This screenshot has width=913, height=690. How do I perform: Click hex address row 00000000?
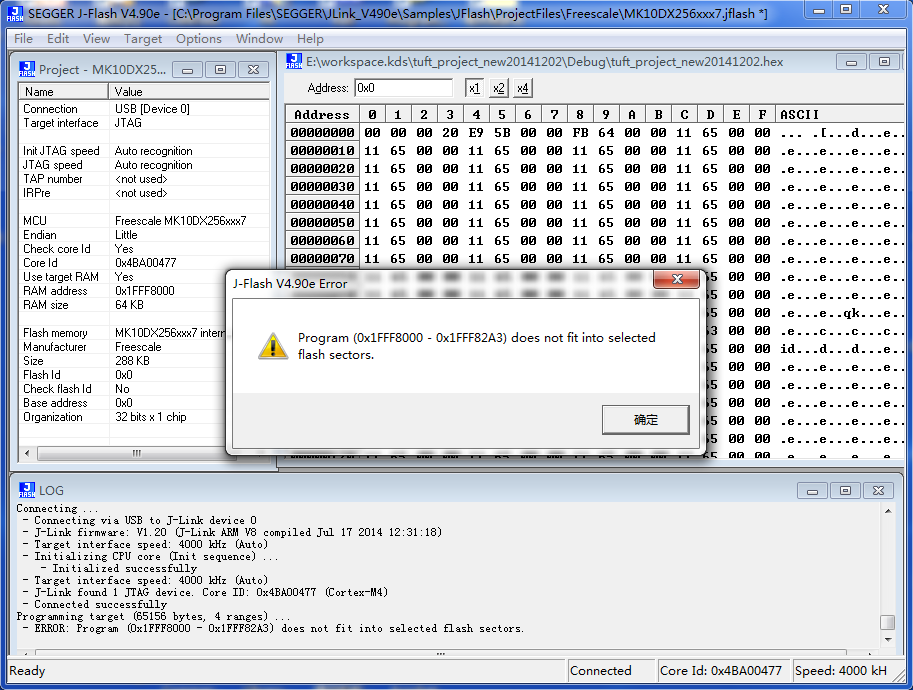[322, 133]
